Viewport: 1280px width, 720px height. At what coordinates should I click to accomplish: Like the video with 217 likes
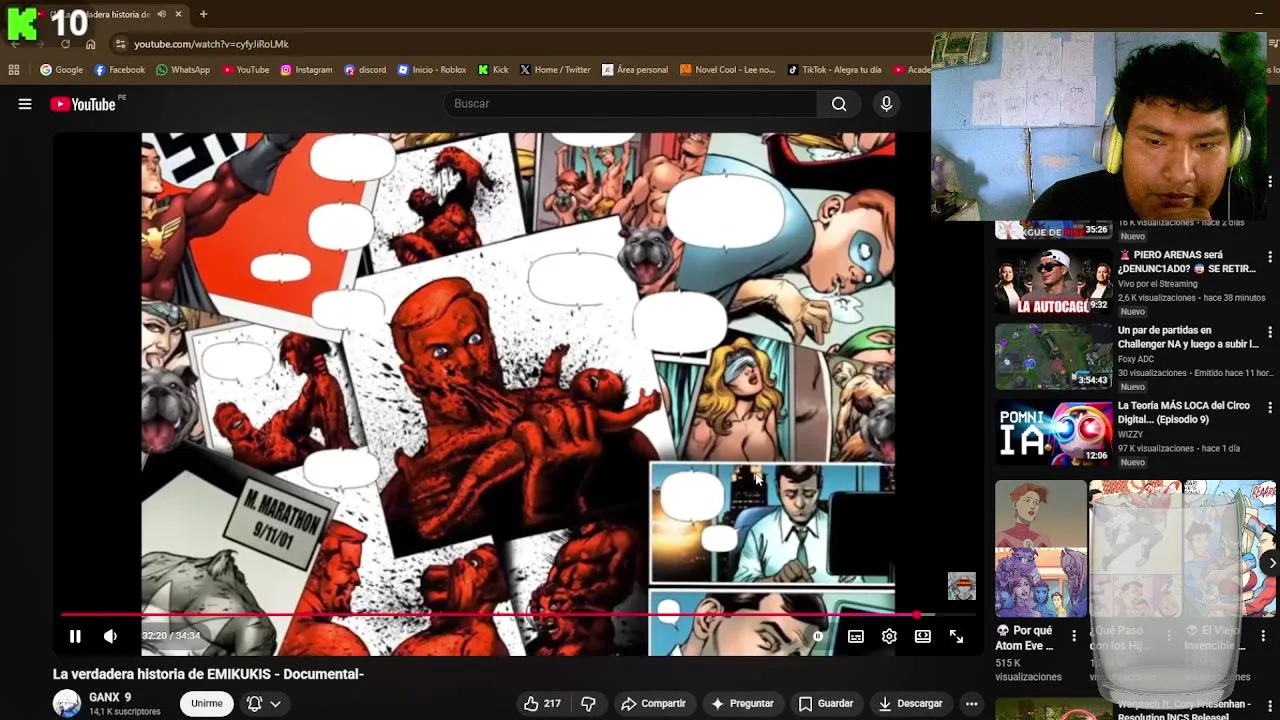[x=542, y=704]
